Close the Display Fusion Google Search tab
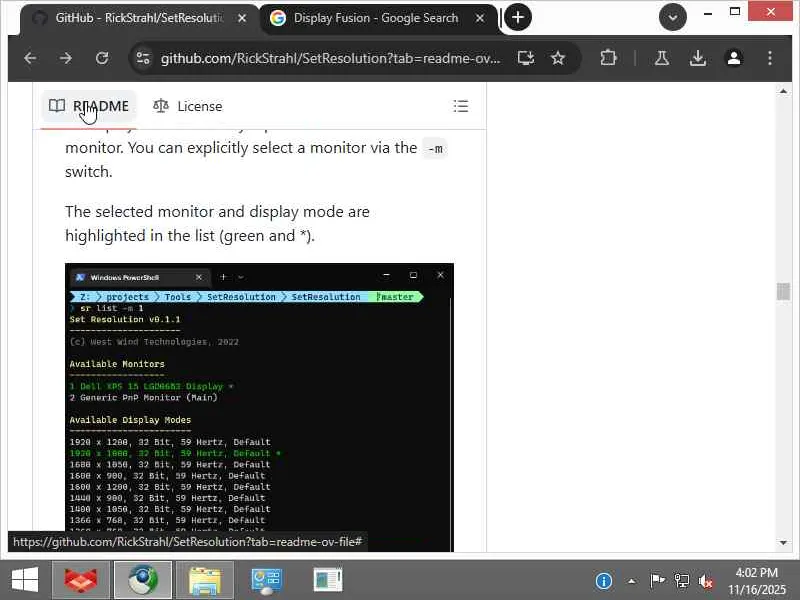This screenshot has height=600, width=800. coord(480,18)
